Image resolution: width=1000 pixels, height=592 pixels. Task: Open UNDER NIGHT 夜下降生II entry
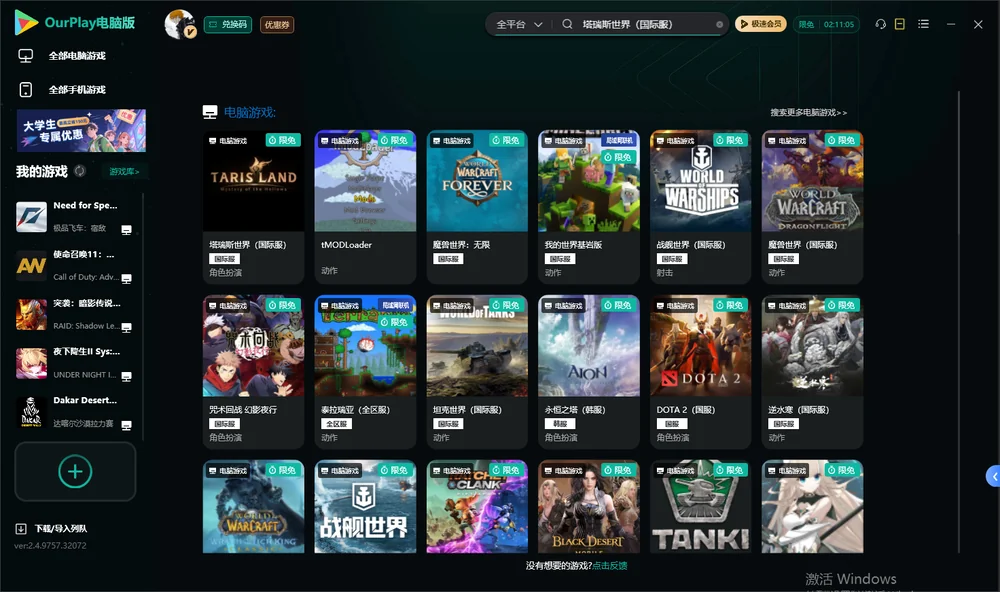[x=77, y=363]
